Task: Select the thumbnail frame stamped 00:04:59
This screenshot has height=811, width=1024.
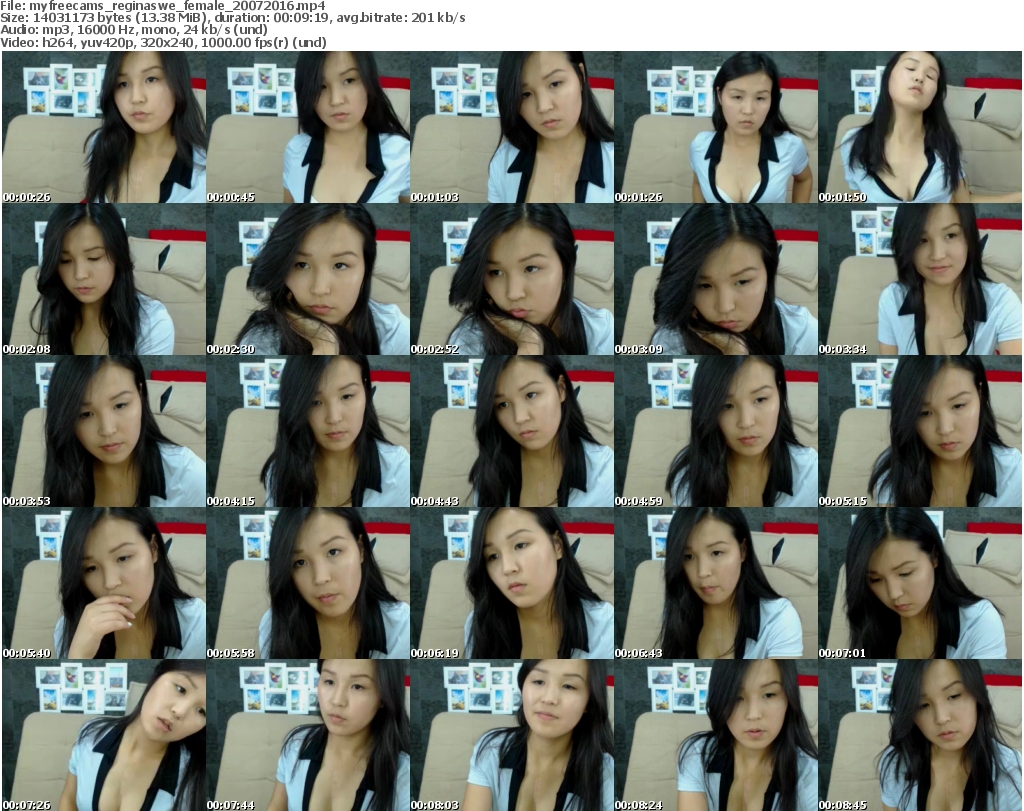Action: (x=716, y=432)
